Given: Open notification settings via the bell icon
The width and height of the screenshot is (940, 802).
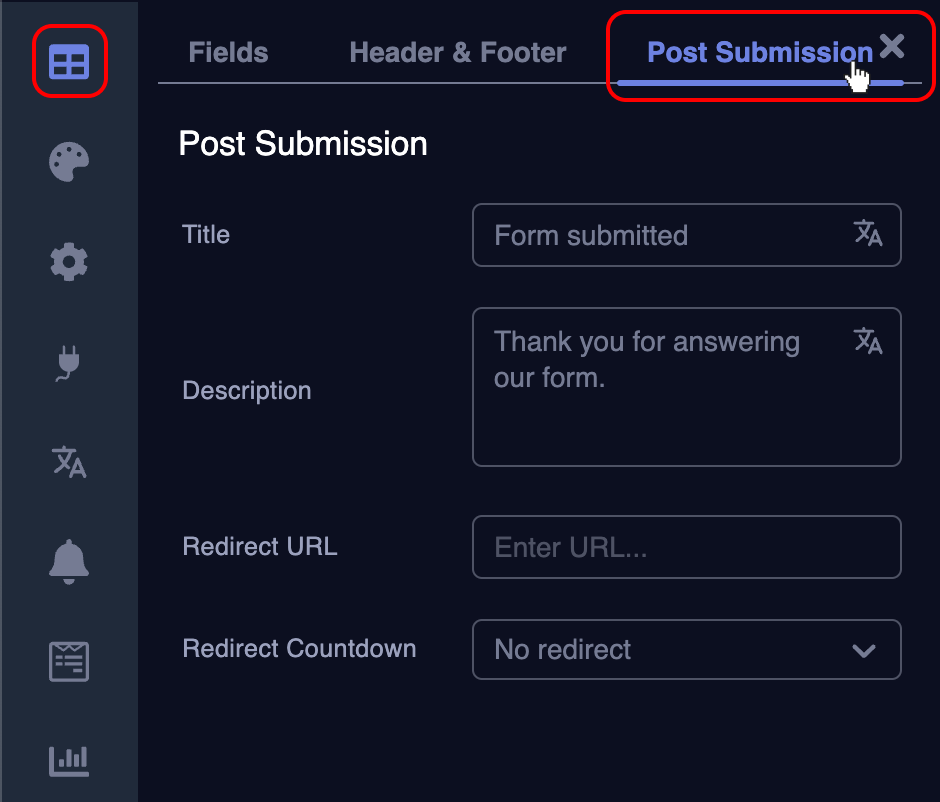Looking at the screenshot, I should click(68, 562).
